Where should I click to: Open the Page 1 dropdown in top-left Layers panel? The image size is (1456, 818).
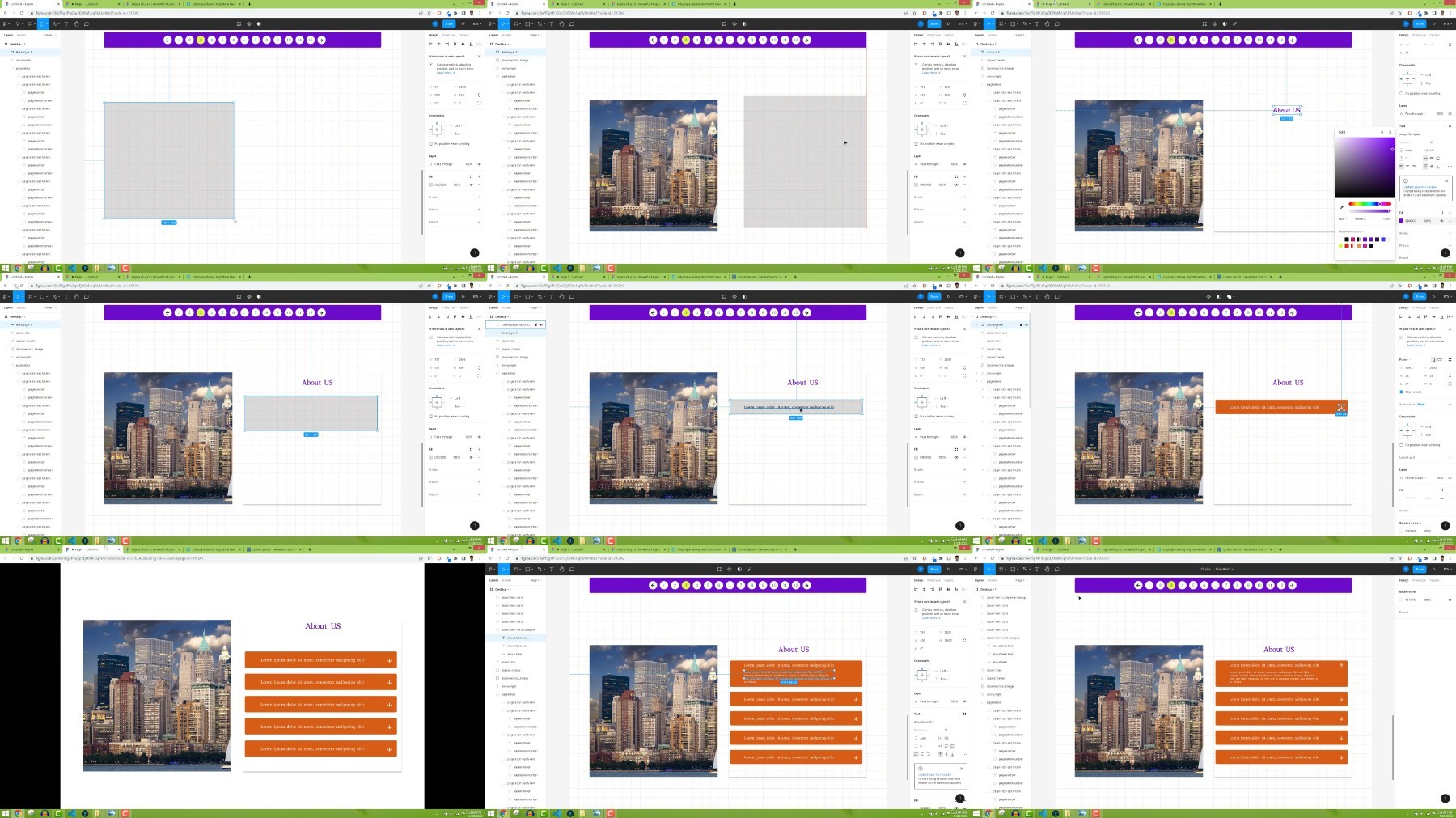pos(49,35)
